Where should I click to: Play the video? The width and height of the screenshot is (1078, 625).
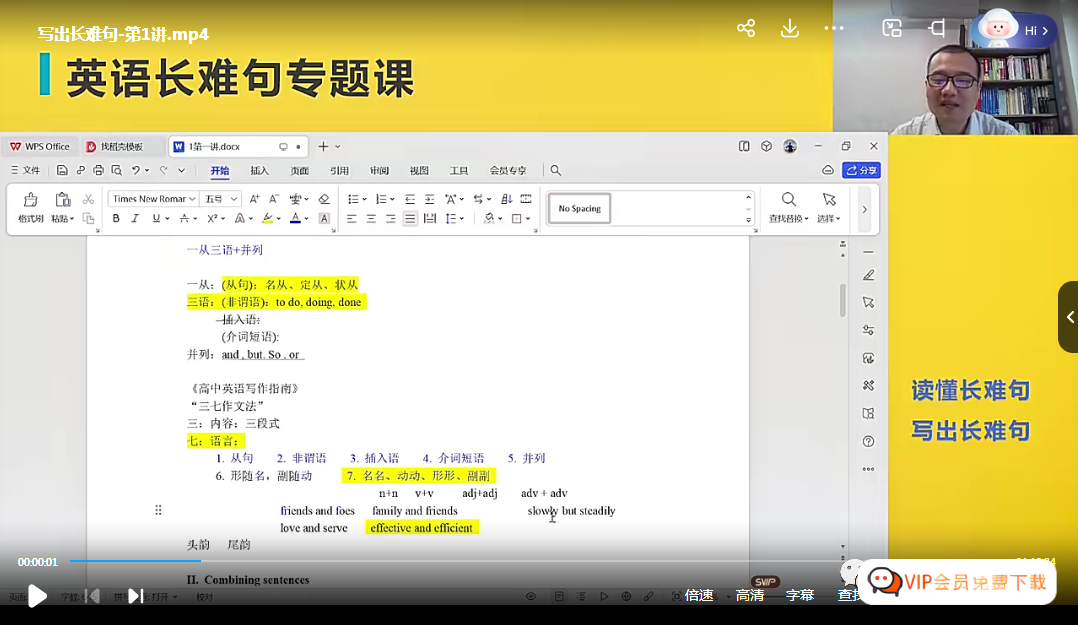[x=37, y=595]
